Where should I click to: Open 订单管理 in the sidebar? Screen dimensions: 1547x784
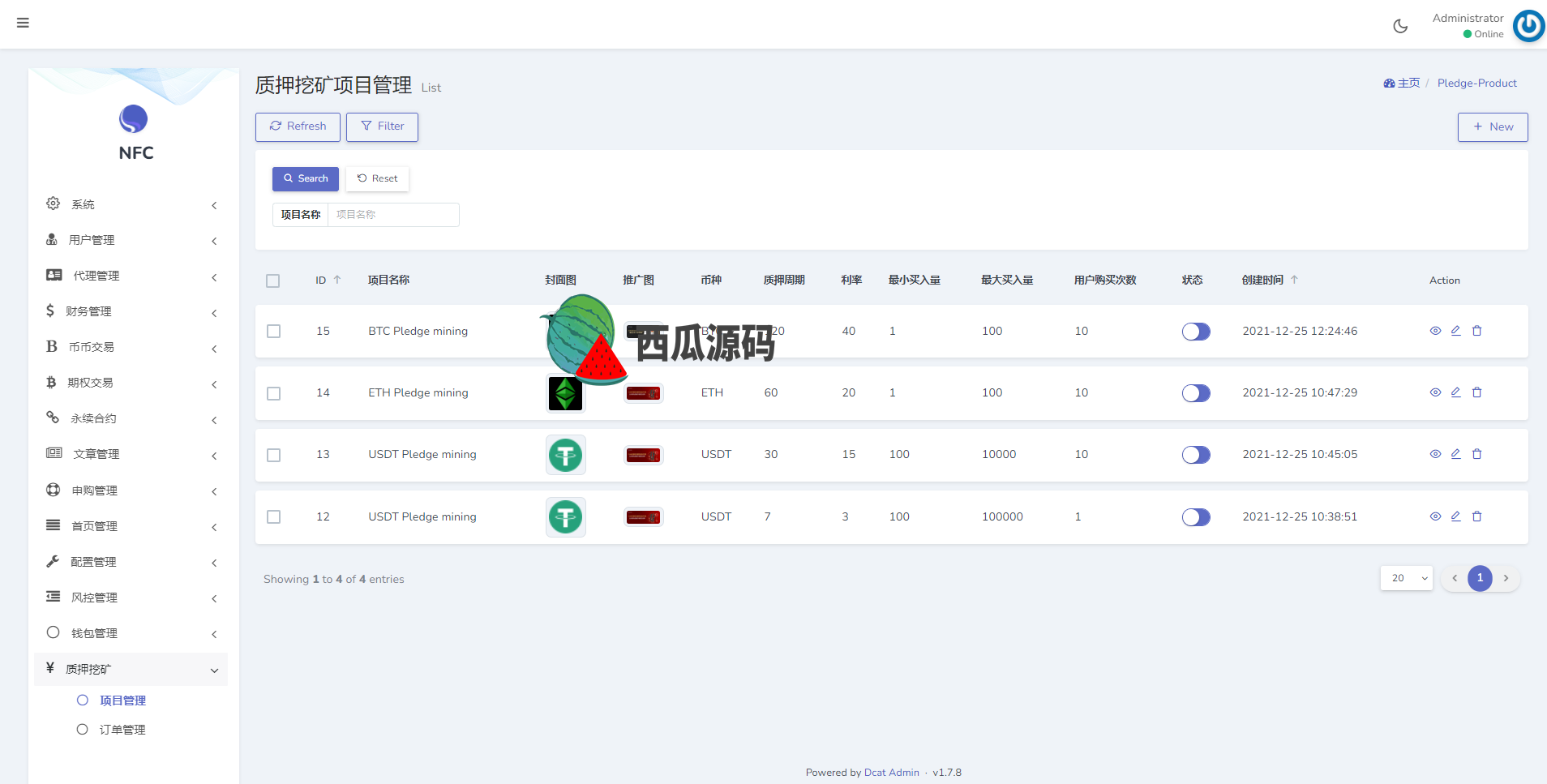pyautogui.click(x=122, y=730)
